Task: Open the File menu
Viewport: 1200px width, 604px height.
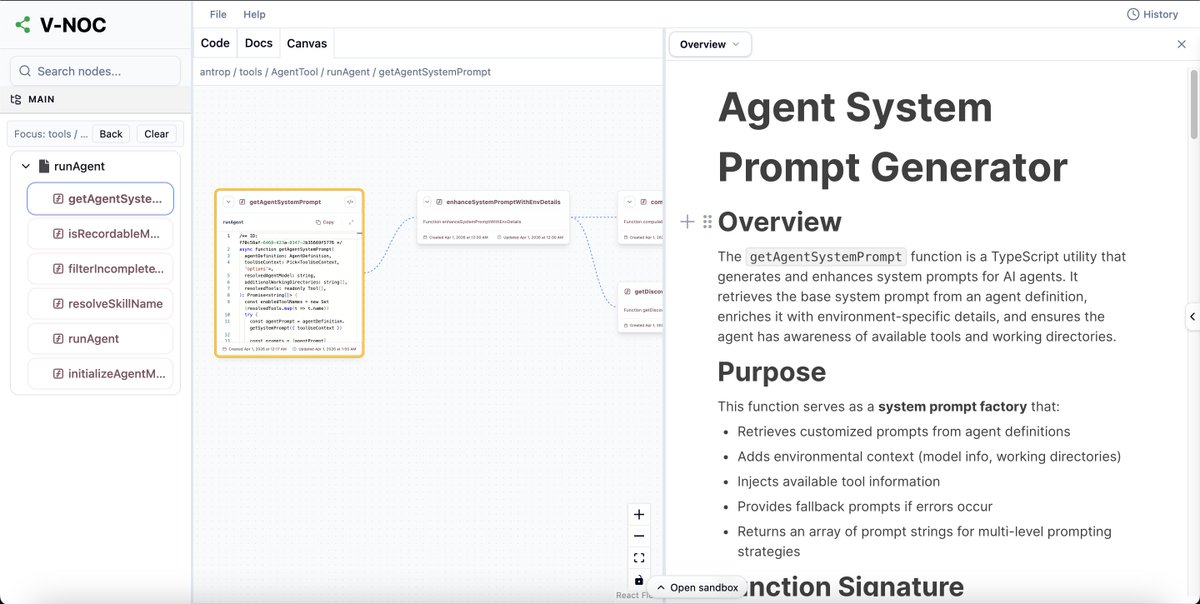Action: pos(218,14)
